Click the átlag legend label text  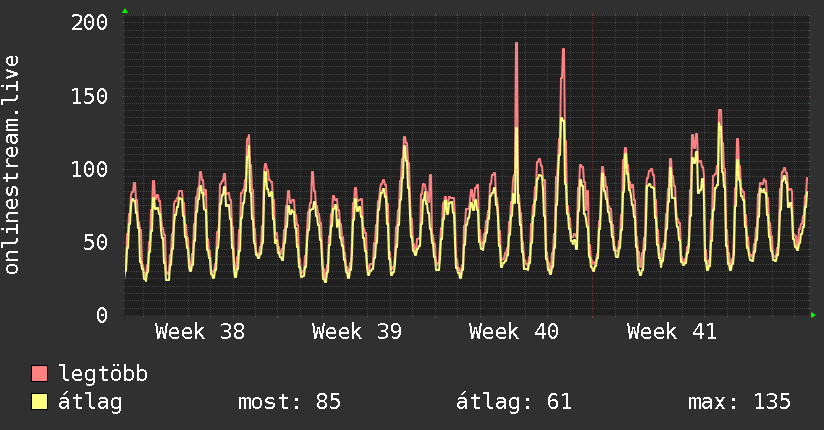pyautogui.click(x=91, y=402)
